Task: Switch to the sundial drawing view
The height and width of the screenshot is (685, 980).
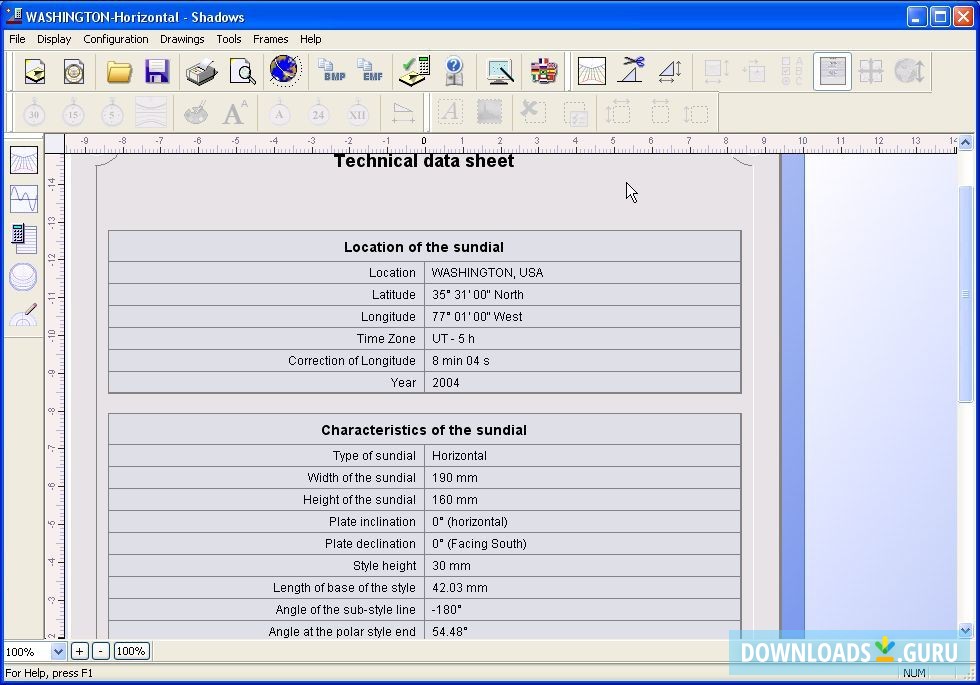Action: (22, 160)
